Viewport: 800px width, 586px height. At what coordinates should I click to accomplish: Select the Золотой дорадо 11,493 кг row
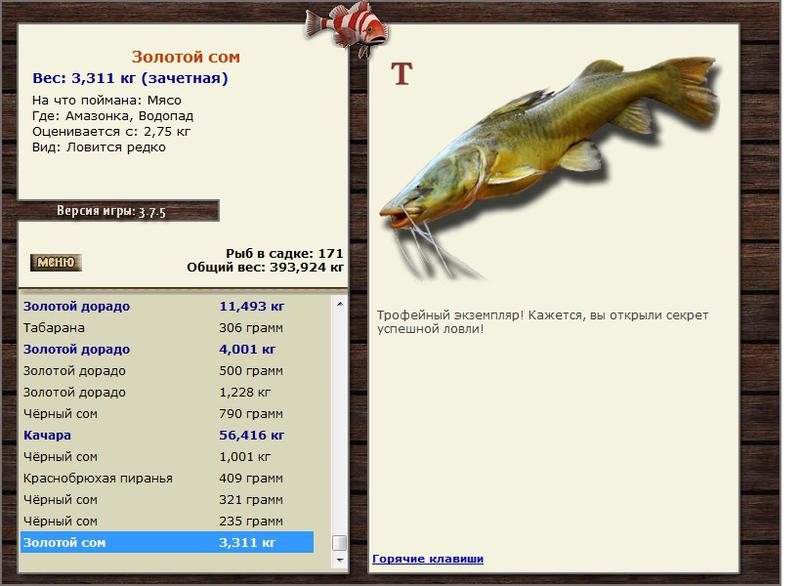(x=167, y=306)
